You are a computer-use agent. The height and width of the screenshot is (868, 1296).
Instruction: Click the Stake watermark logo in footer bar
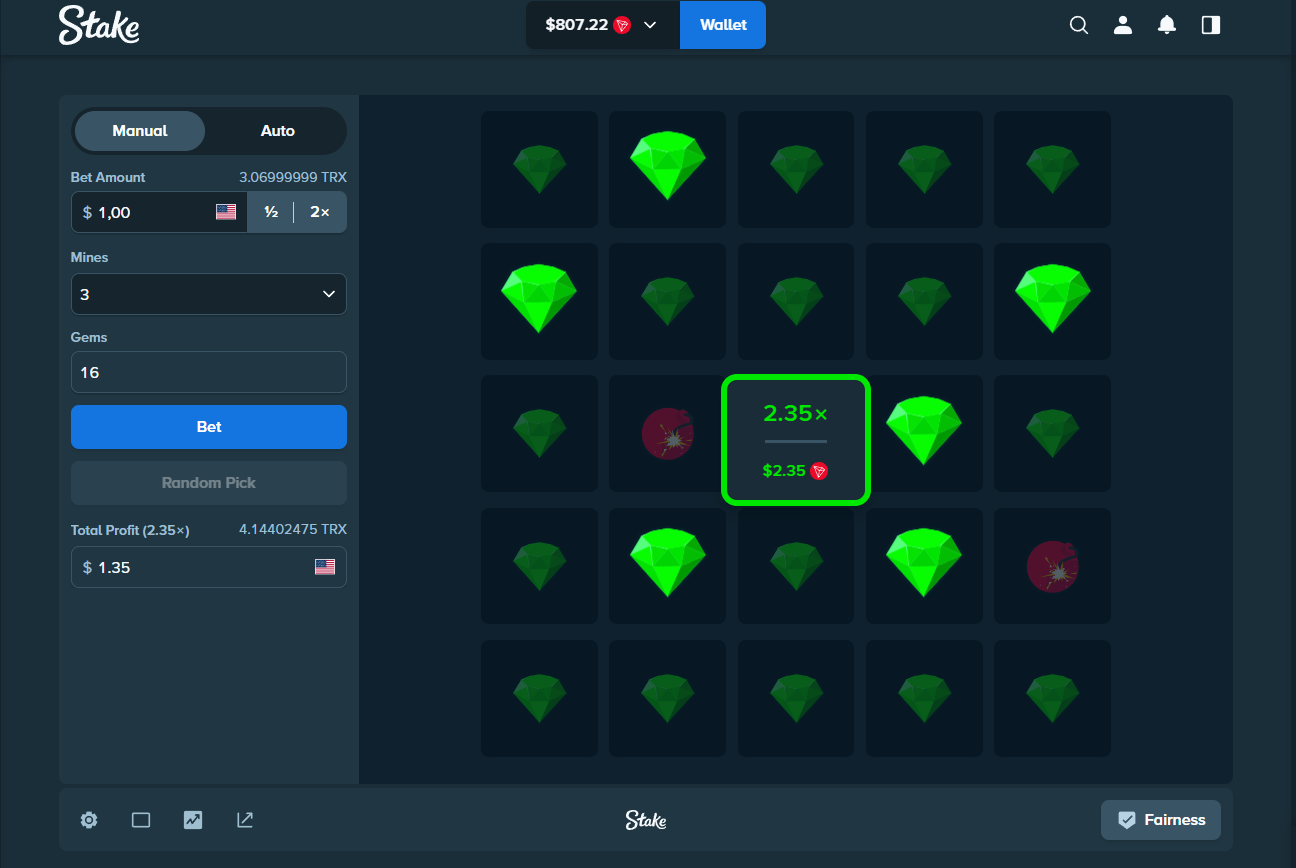tap(646, 820)
